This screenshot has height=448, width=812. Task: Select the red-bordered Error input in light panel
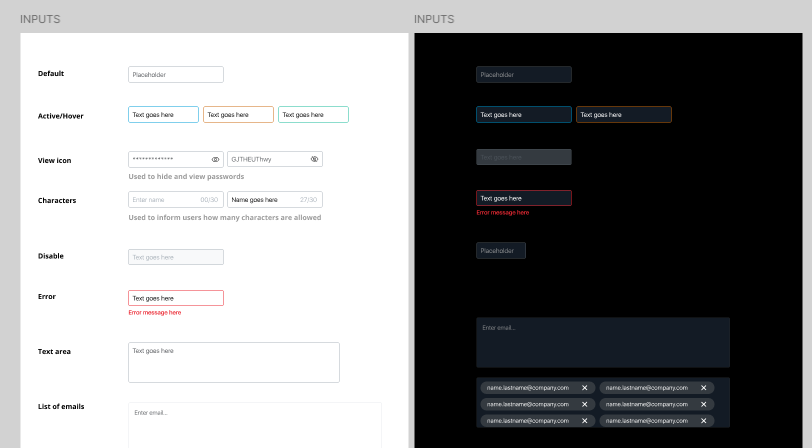coord(176,298)
